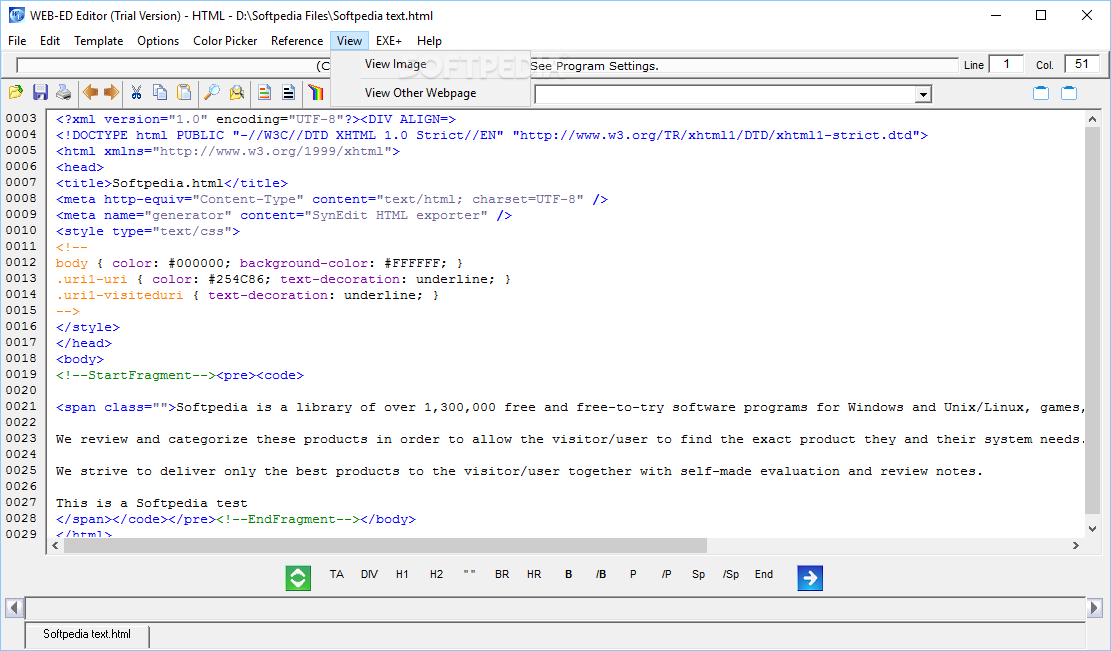
Task: Insert DIV tag button
Action: click(369, 574)
